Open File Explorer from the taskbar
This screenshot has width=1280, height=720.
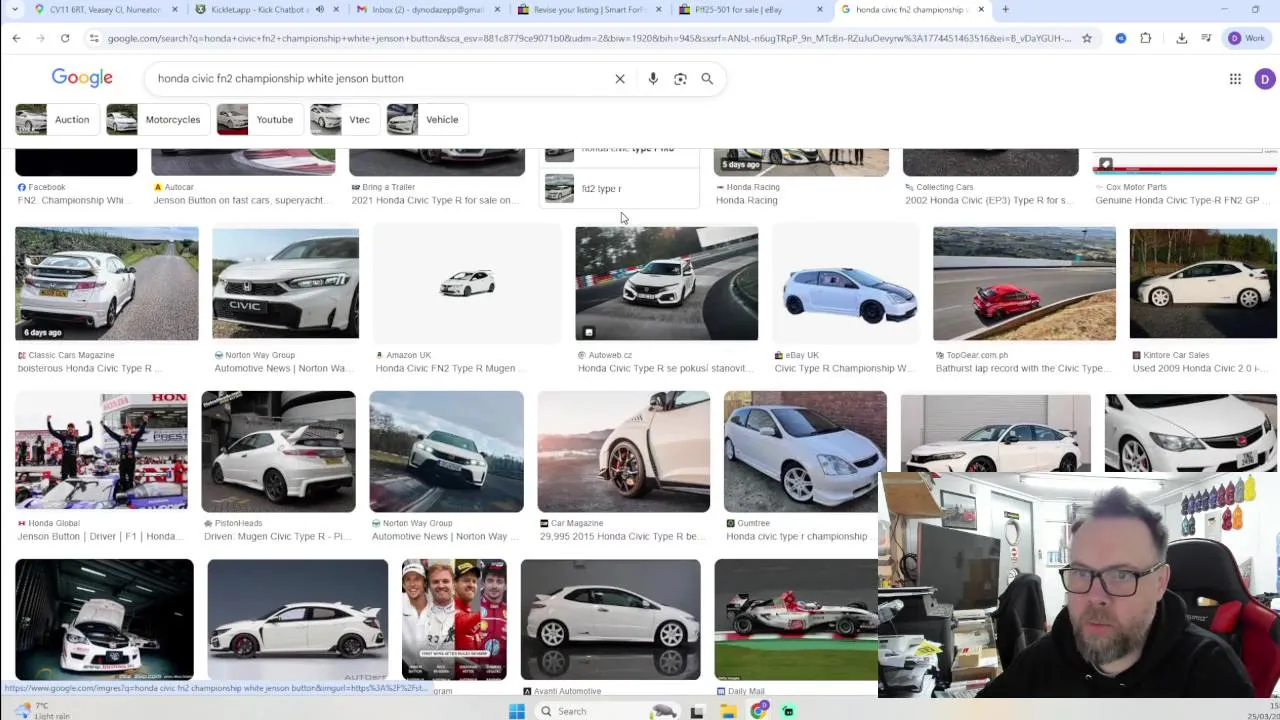coord(728,711)
